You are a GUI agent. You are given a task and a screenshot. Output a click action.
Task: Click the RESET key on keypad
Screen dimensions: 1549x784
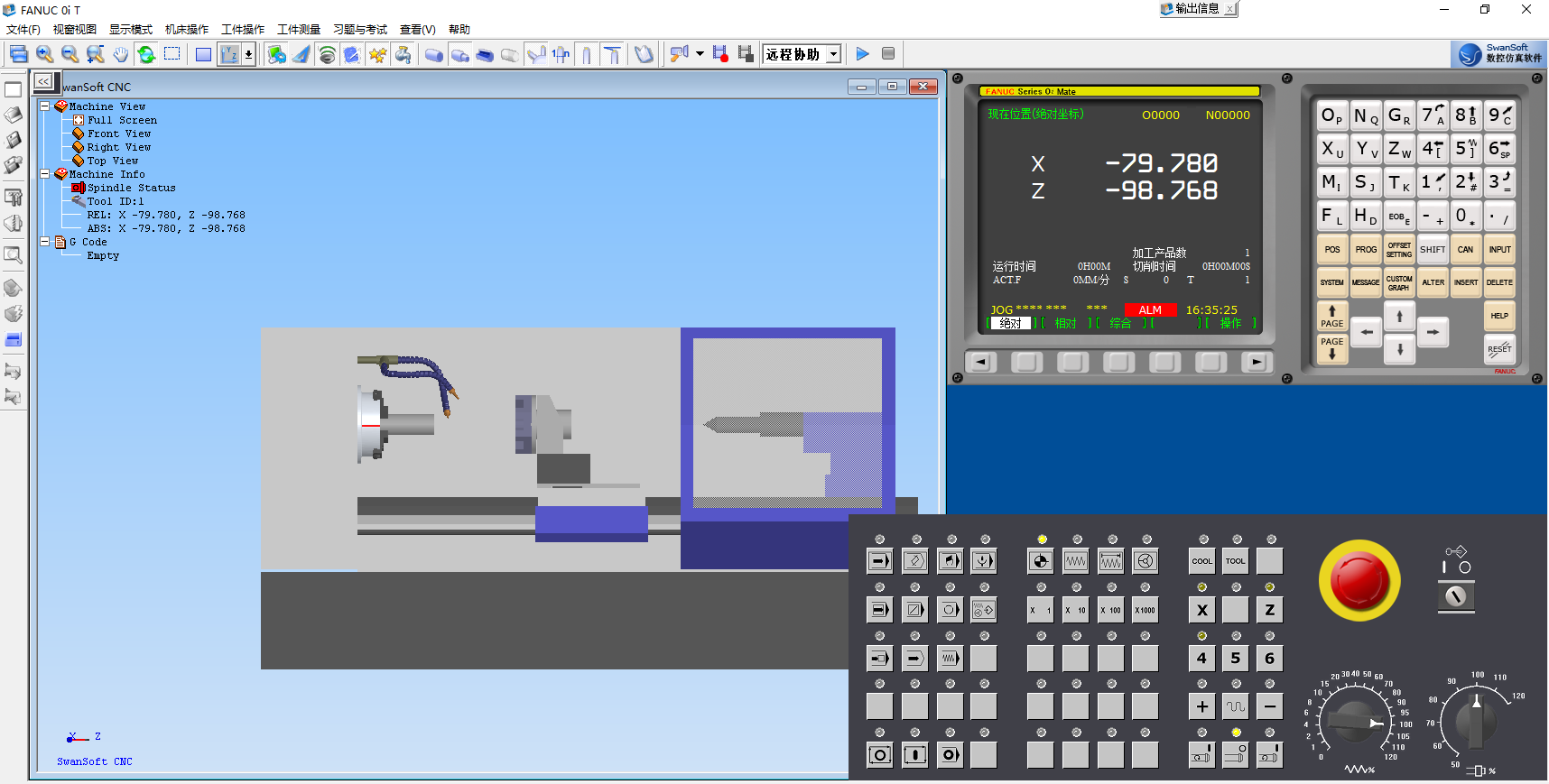pos(1499,349)
